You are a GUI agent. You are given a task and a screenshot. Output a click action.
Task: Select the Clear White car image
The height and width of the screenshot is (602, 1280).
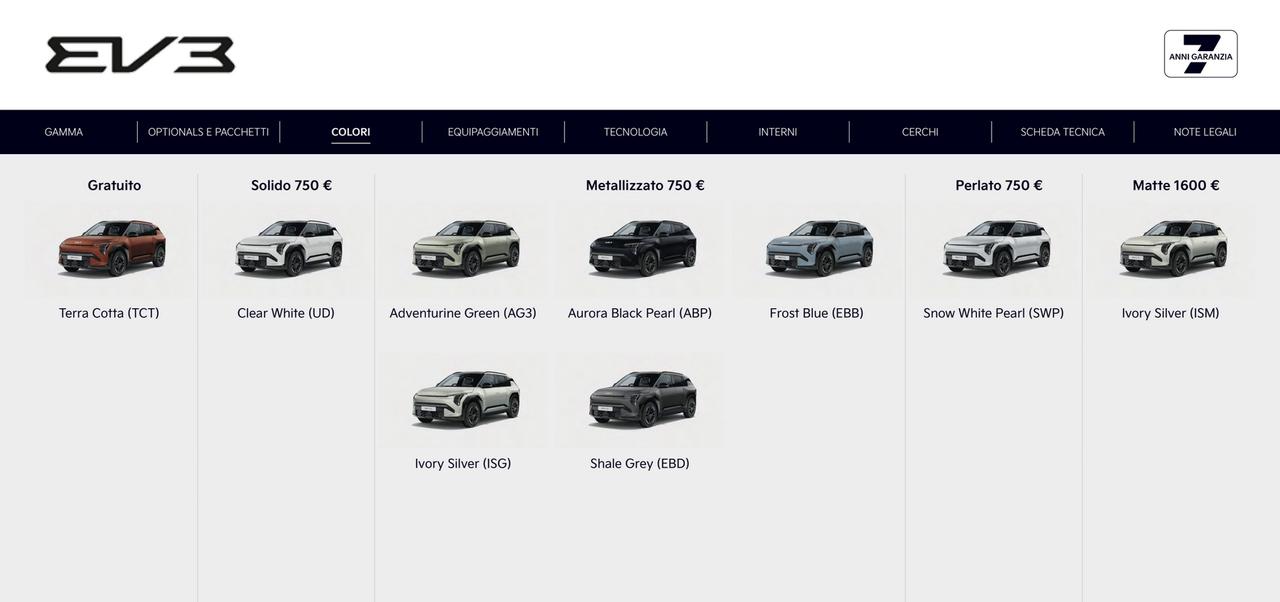tap(288, 249)
